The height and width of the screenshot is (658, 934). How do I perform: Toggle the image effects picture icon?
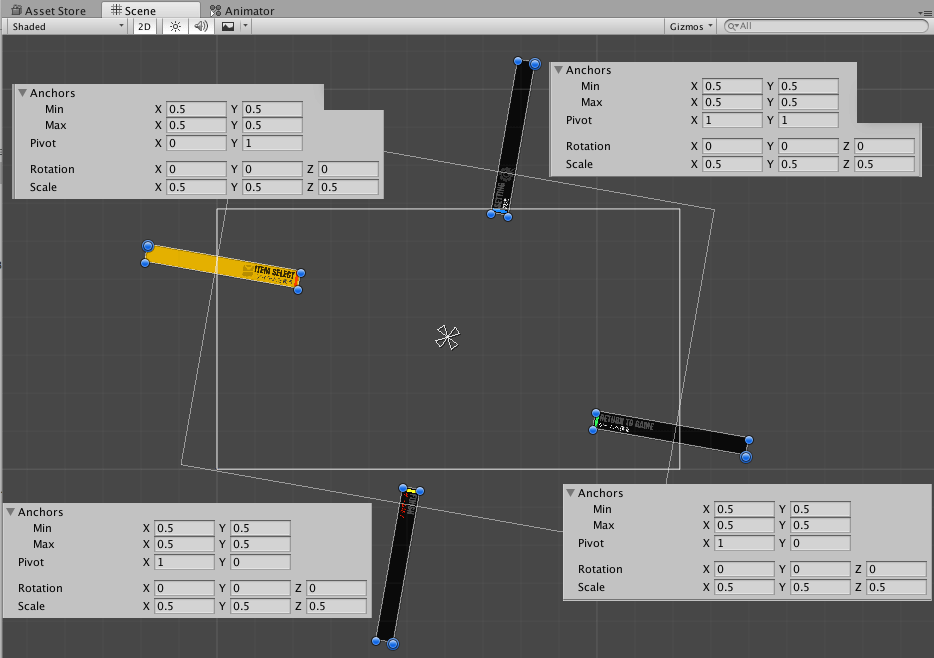click(x=228, y=26)
